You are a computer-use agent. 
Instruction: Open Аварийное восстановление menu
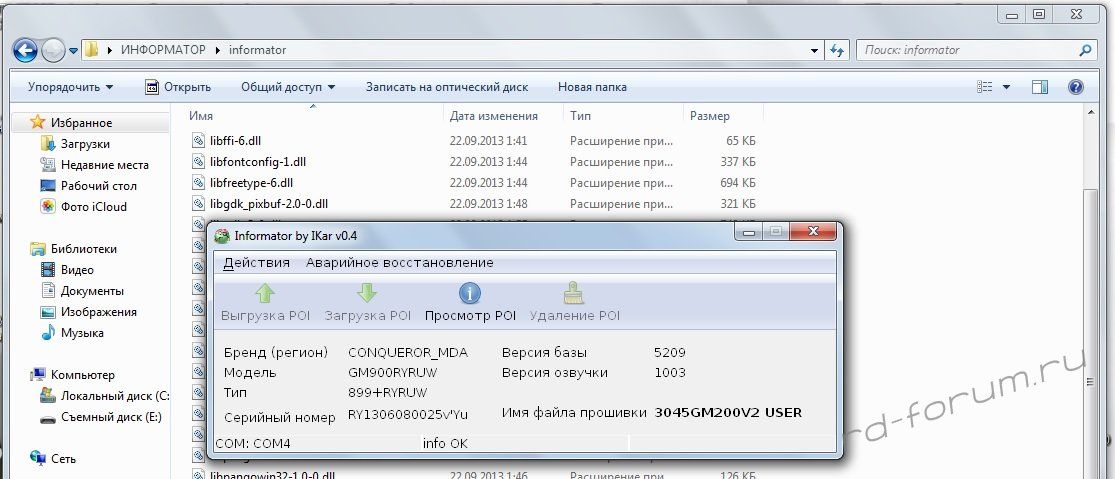click(399, 262)
